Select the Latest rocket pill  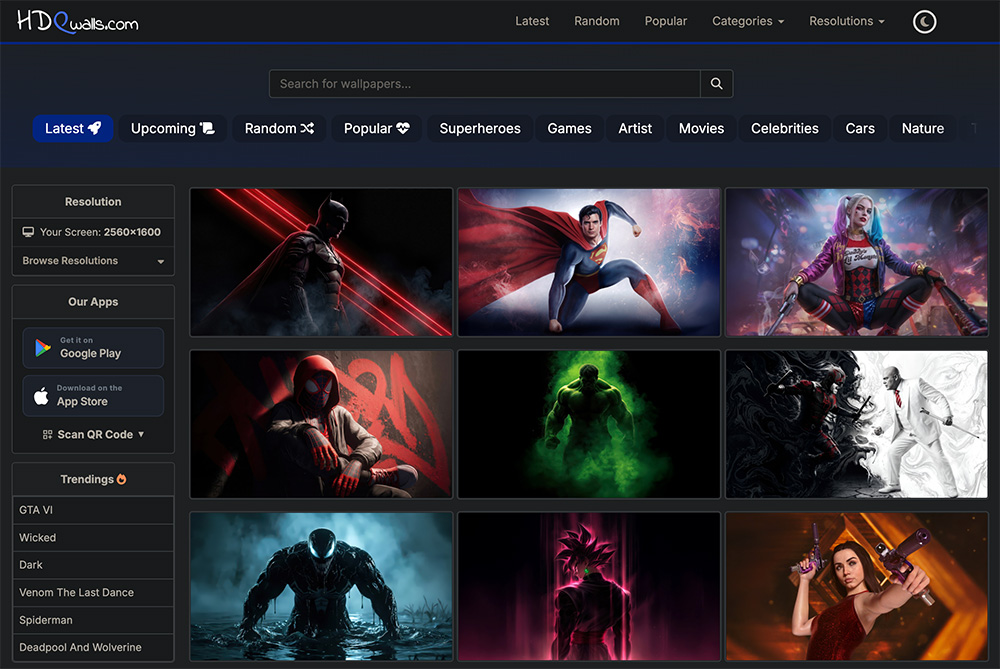coord(73,128)
